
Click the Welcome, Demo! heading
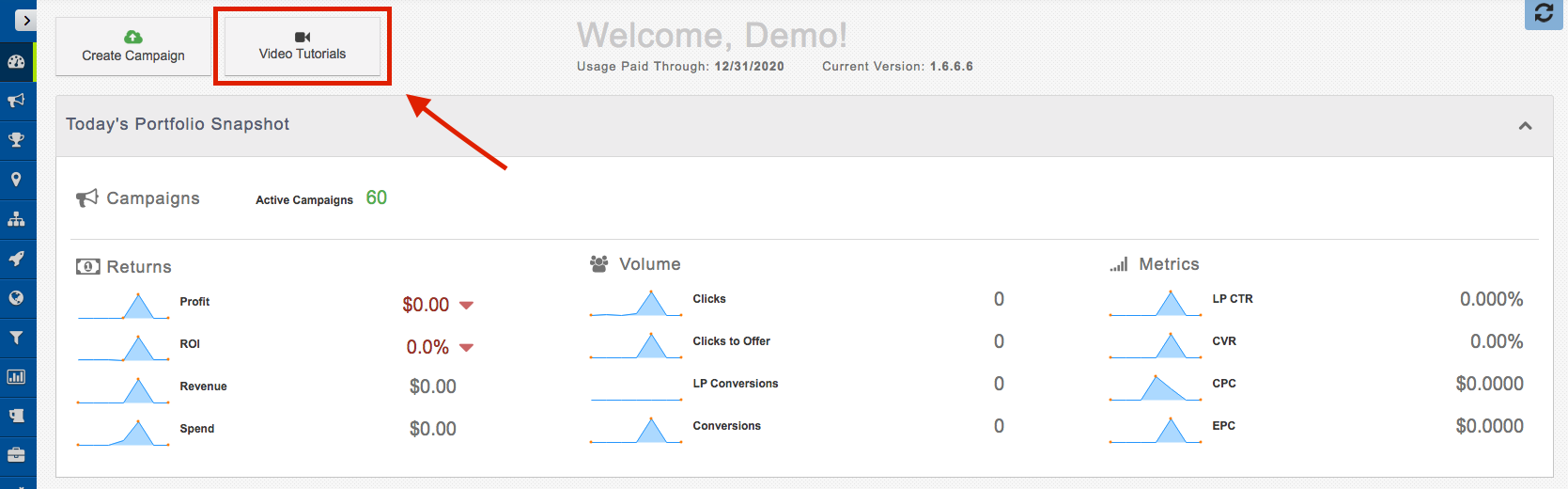(x=712, y=36)
